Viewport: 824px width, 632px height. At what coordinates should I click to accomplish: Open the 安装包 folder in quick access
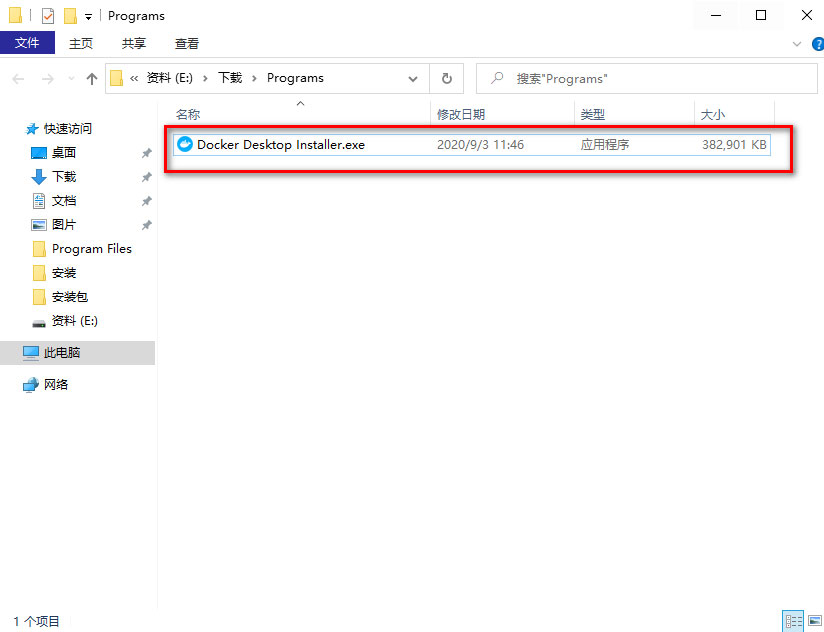[70, 297]
